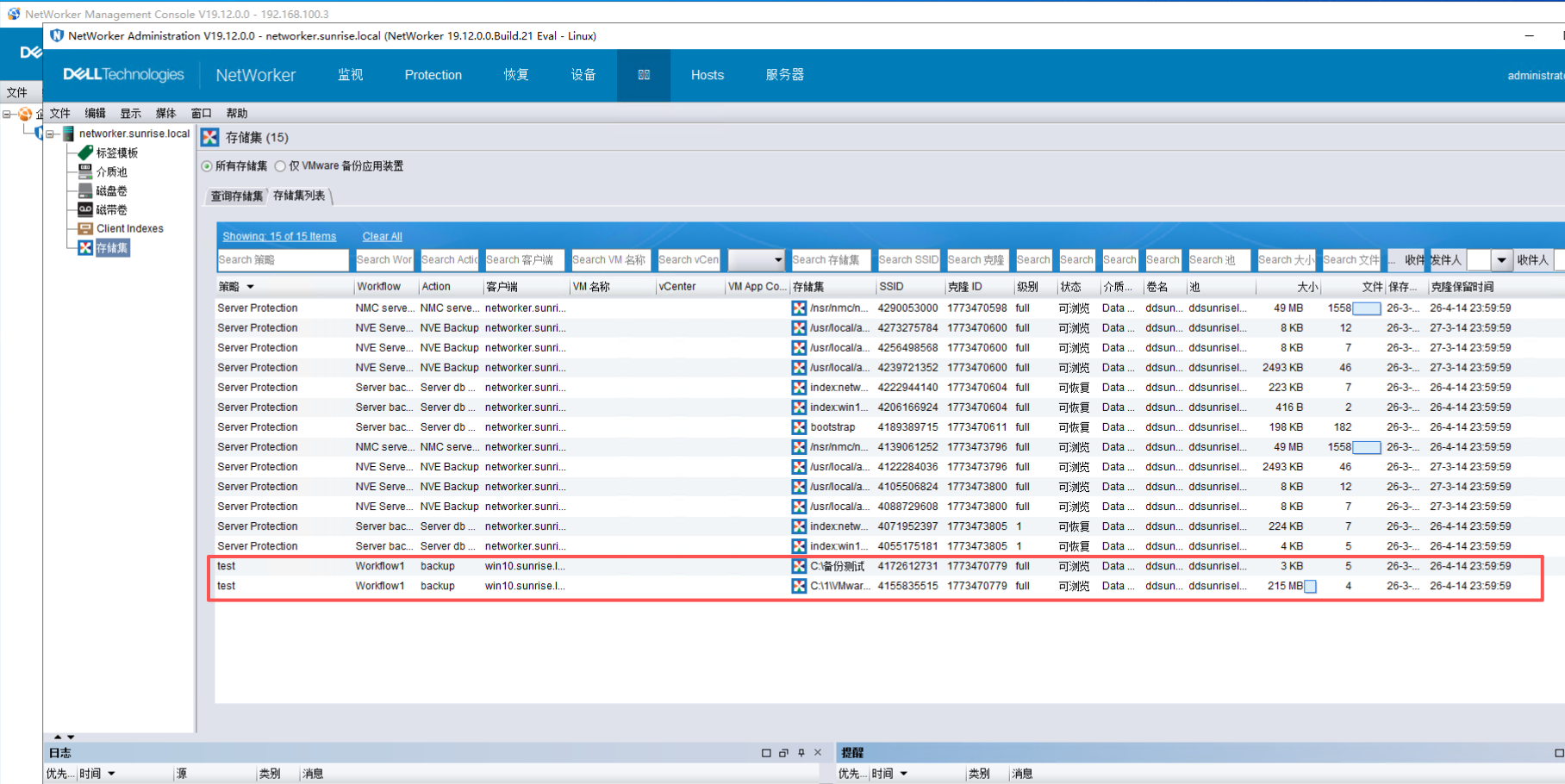Go to the Hosts navigation tab
This screenshot has width=1565, height=784.
708,75
